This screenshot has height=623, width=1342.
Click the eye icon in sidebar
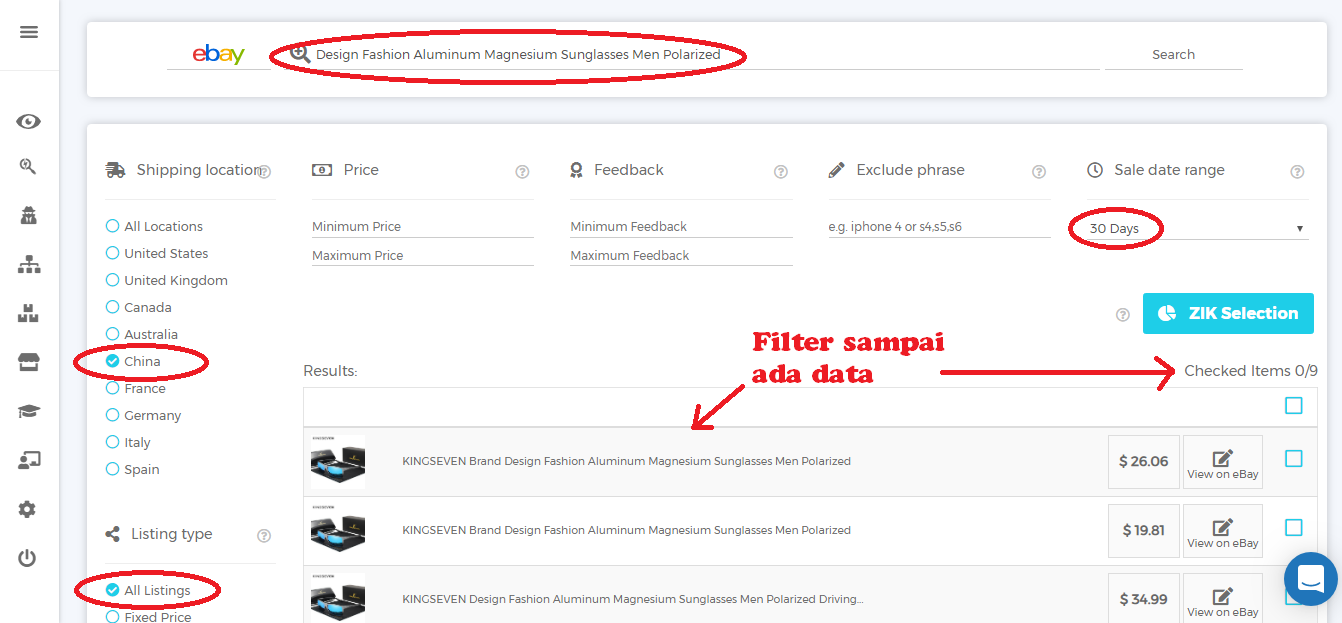coord(29,122)
